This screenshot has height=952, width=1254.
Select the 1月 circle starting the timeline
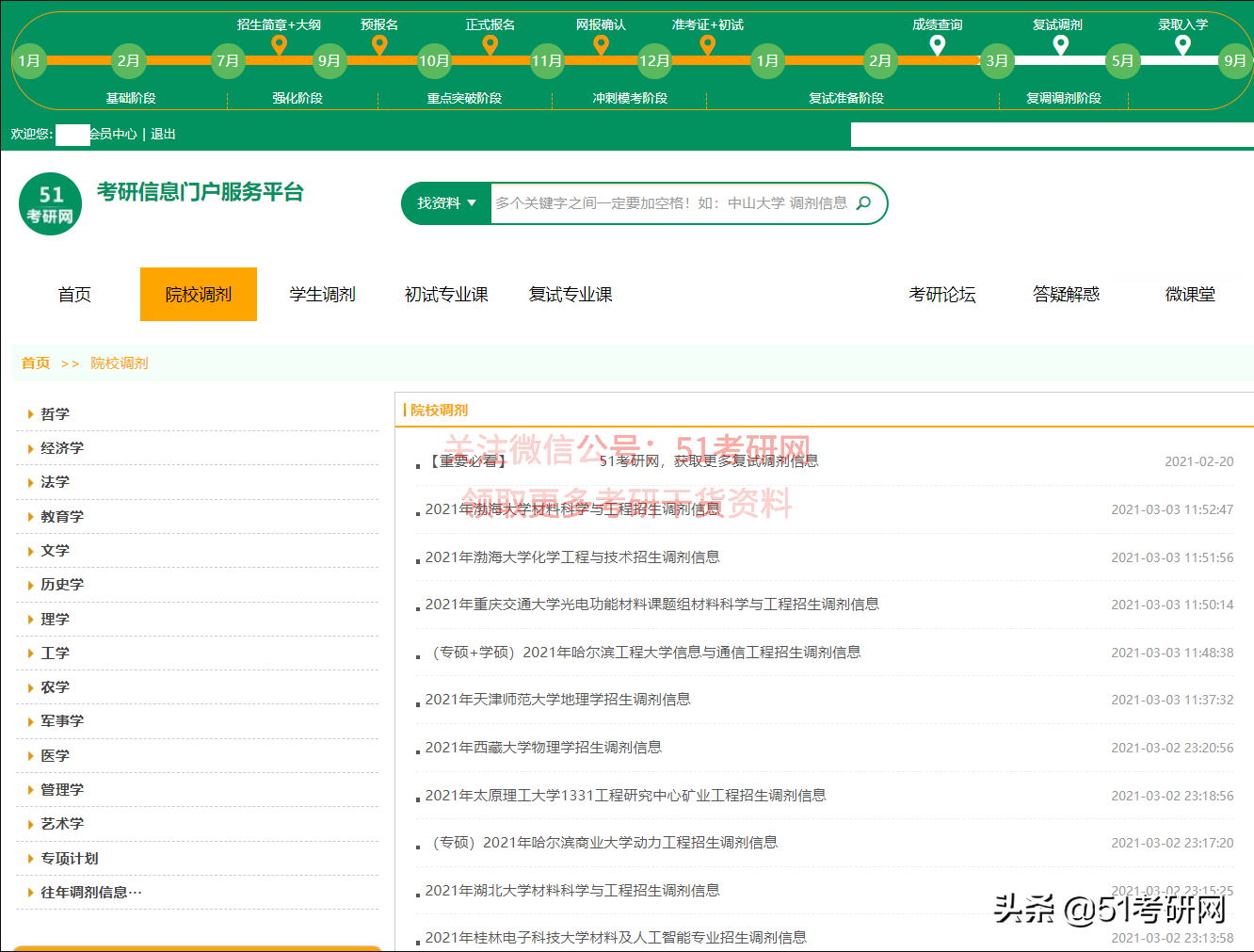[29, 60]
